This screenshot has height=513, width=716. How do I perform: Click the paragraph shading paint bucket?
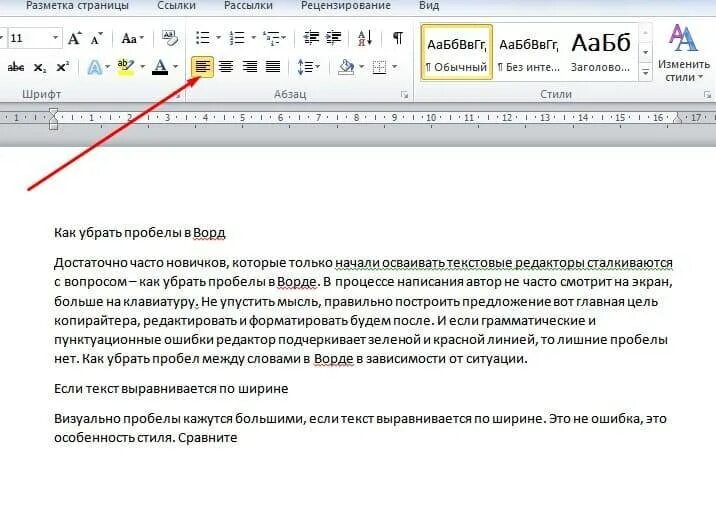347,67
